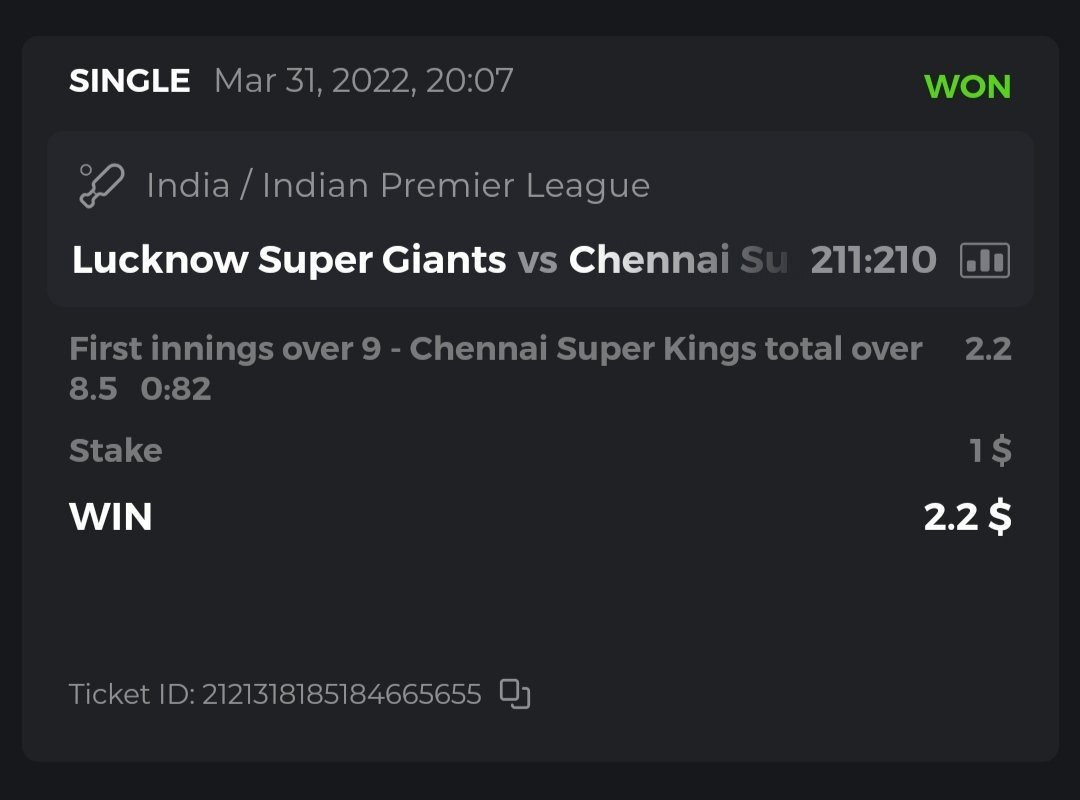Click the 211:210 match score
Screen dimensions: 1080x800
873,261
